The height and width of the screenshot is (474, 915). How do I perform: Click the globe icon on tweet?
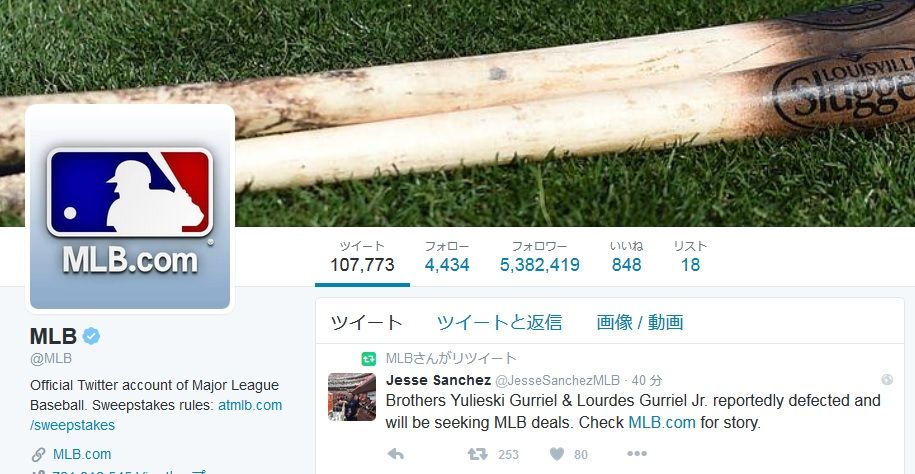(887, 380)
